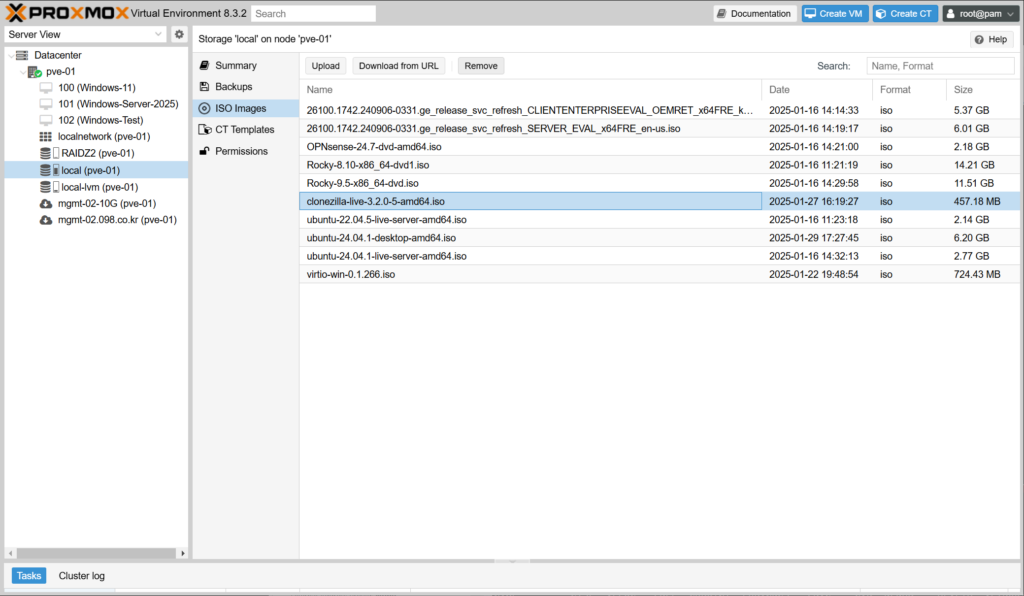The height and width of the screenshot is (596, 1024).
Task: Switch to the CT Templates section
Action: click(244, 130)
